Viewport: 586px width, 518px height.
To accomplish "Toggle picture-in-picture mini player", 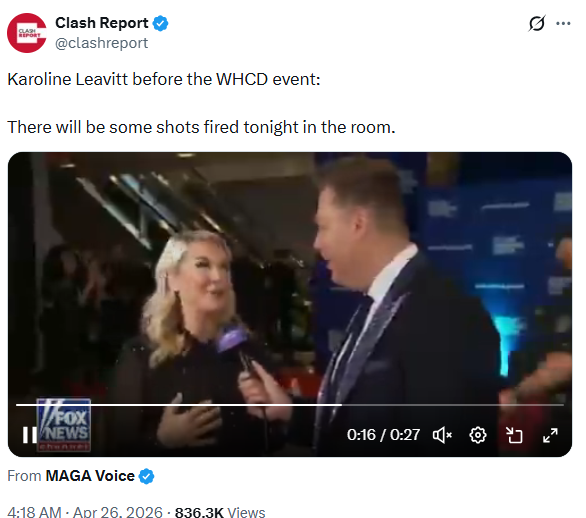I will pyautogui.click(x=514, y=435).
